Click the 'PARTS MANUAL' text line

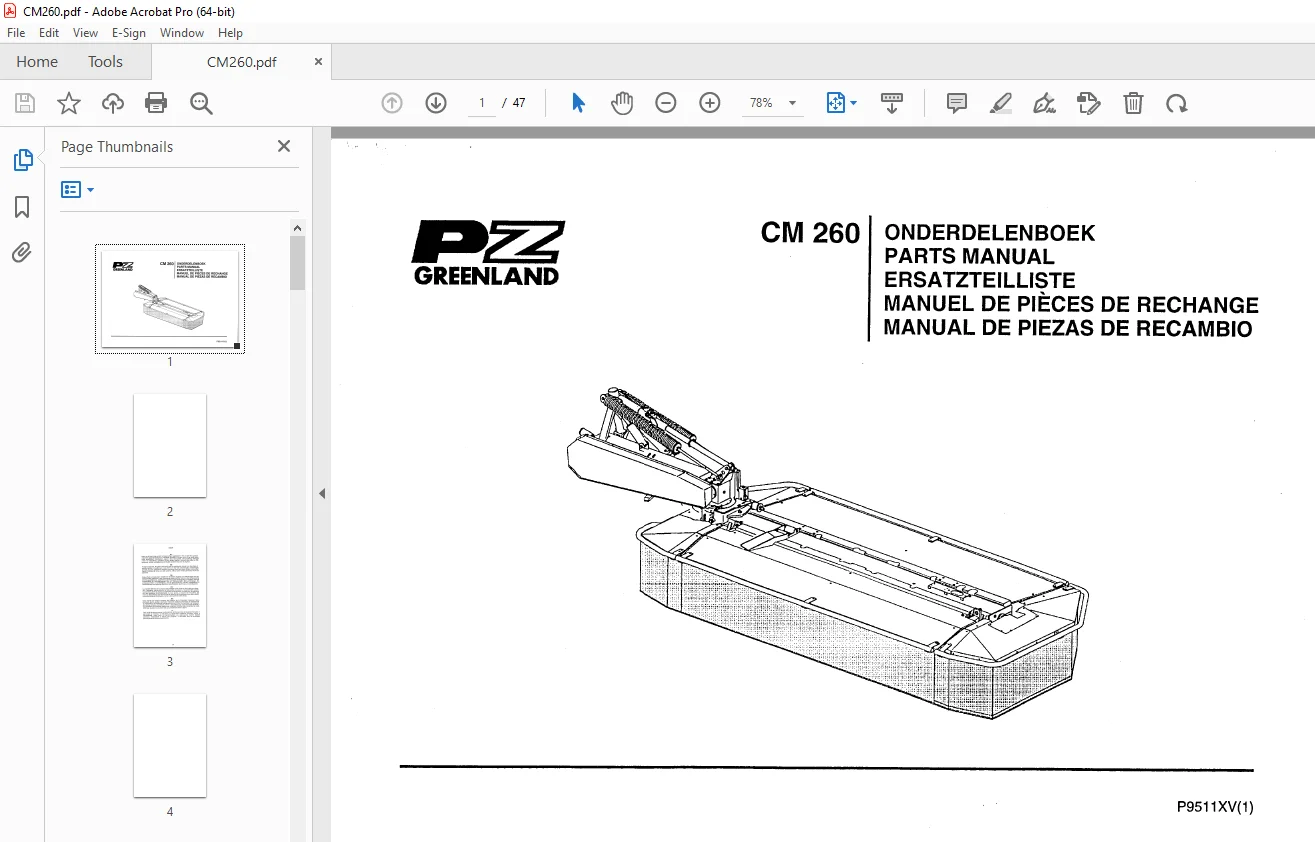click(x=969, y=256)
